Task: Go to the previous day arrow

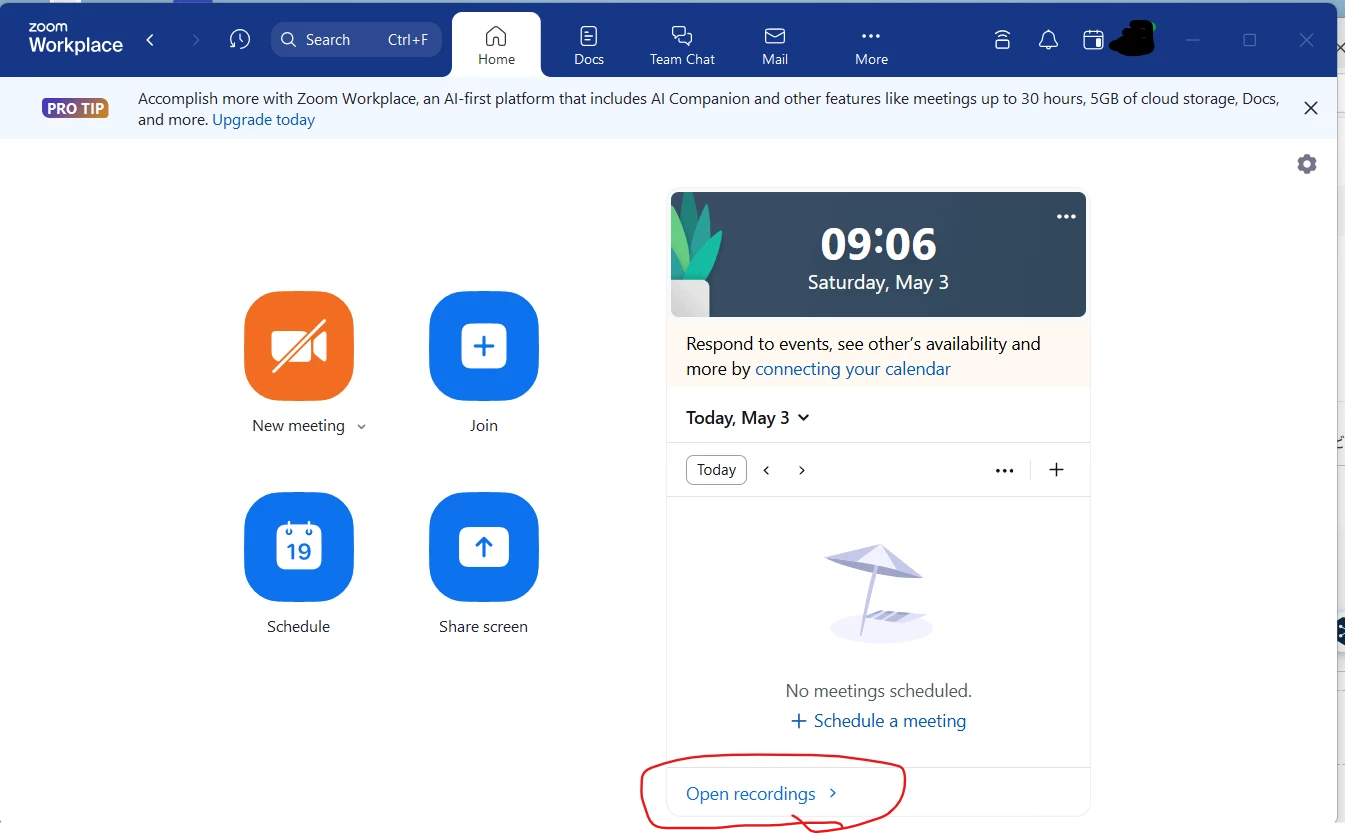Action: [767, 470]
